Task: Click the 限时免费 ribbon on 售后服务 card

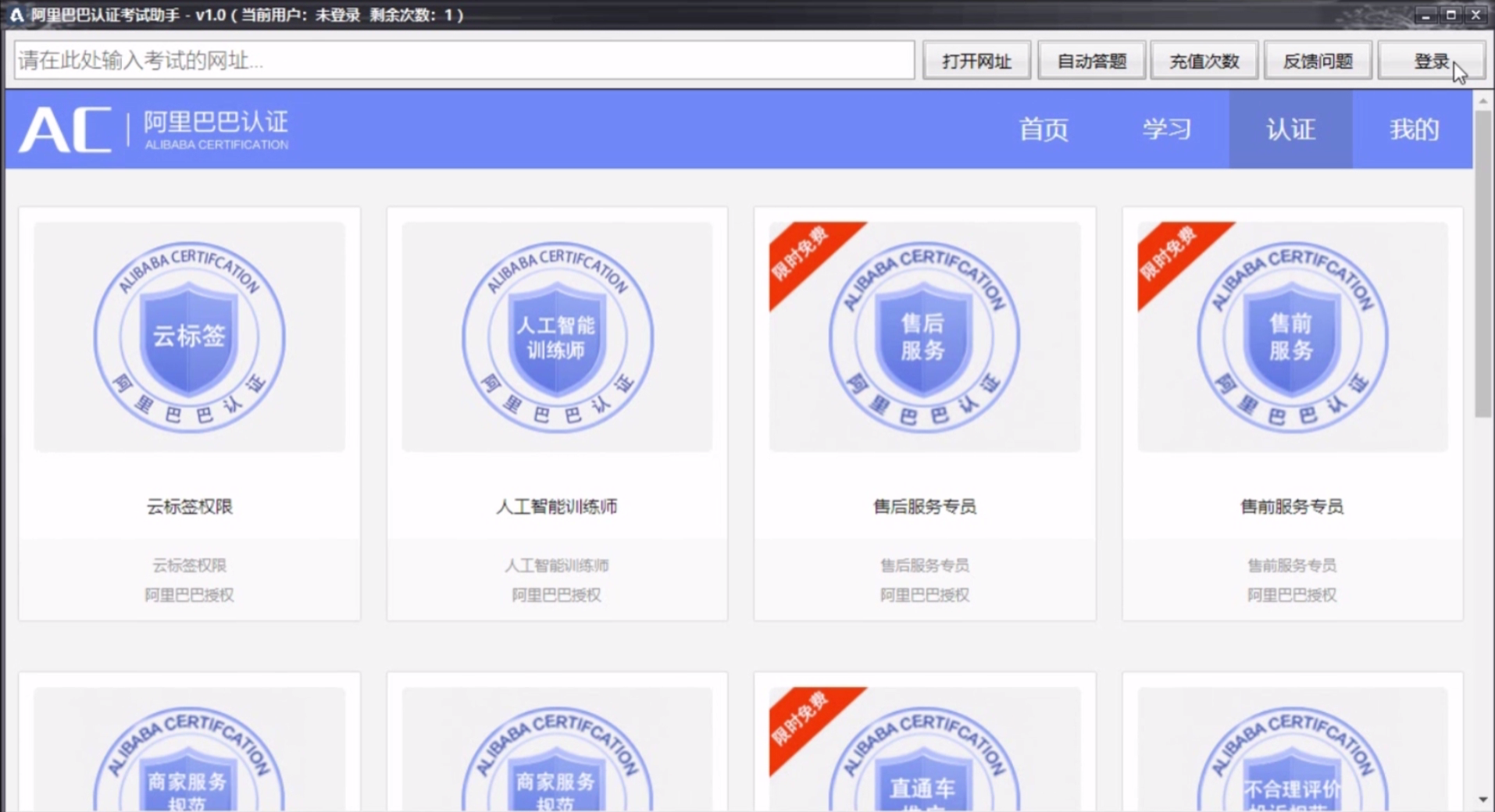Action: click(x=805, y=255)
